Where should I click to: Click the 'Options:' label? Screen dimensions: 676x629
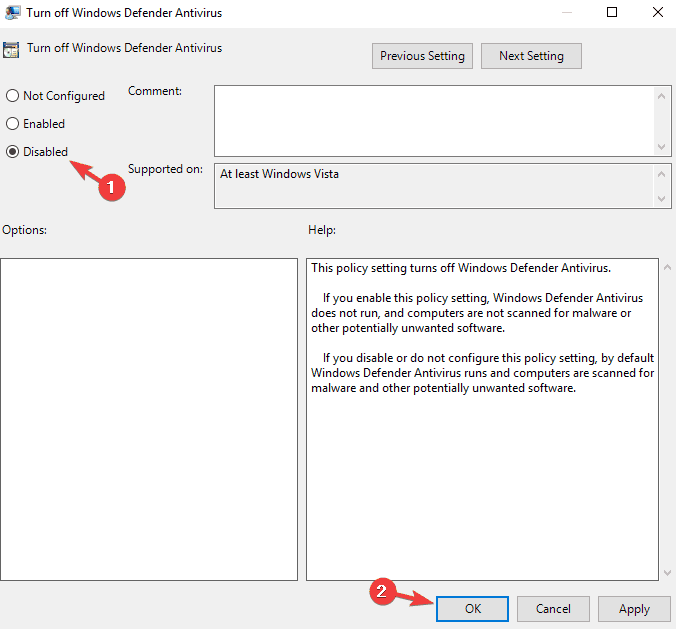[x=25, y=230]
